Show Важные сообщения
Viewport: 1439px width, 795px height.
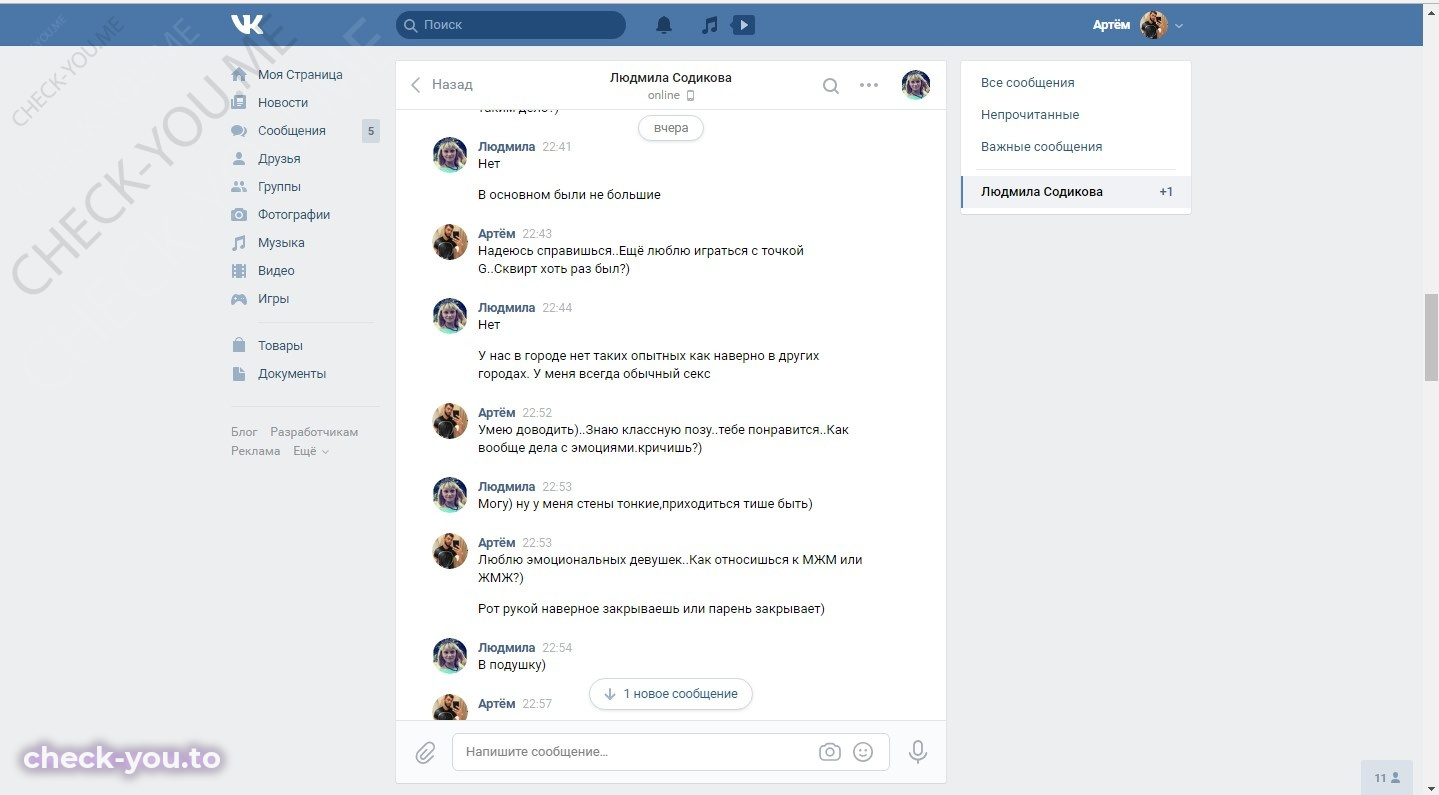1041,147
